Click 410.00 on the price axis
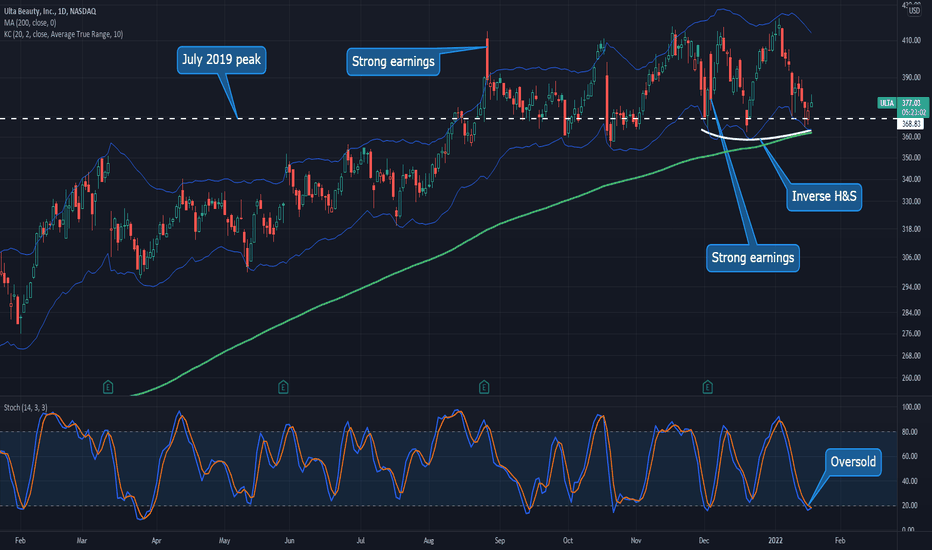The height and width of the screenshot is (550, 932). pyautogui.click(x=911, y=40)
